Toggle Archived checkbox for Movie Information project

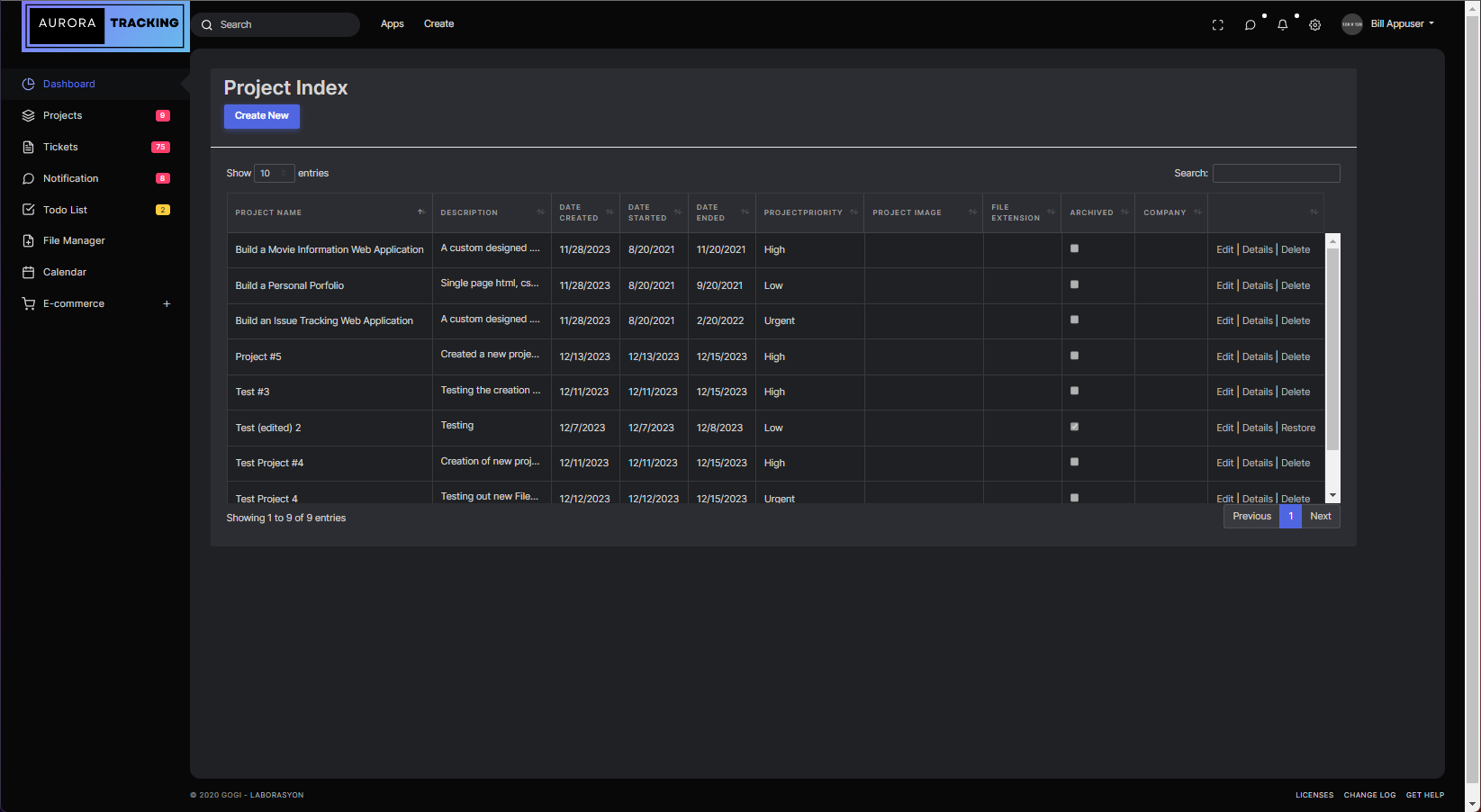(x=1074, y=248)
